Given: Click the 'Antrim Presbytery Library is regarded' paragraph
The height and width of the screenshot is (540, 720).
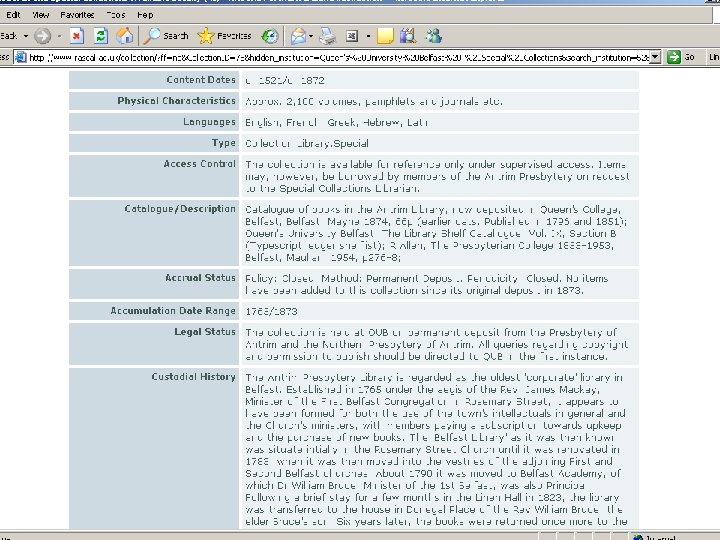Looking at the screenshot, I should click(x=436, y=449).
